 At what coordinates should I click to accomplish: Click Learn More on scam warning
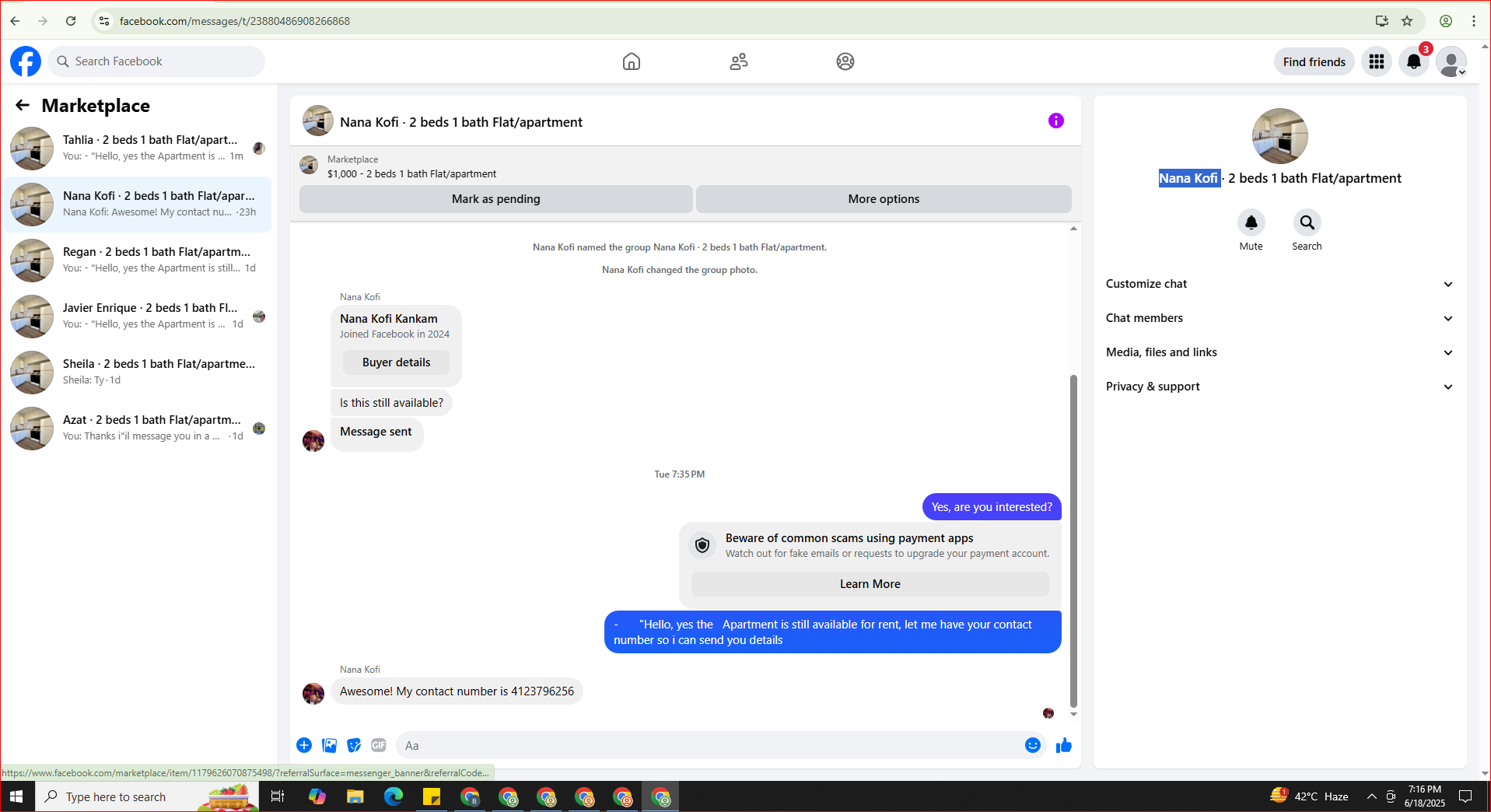tap(870, 584)
